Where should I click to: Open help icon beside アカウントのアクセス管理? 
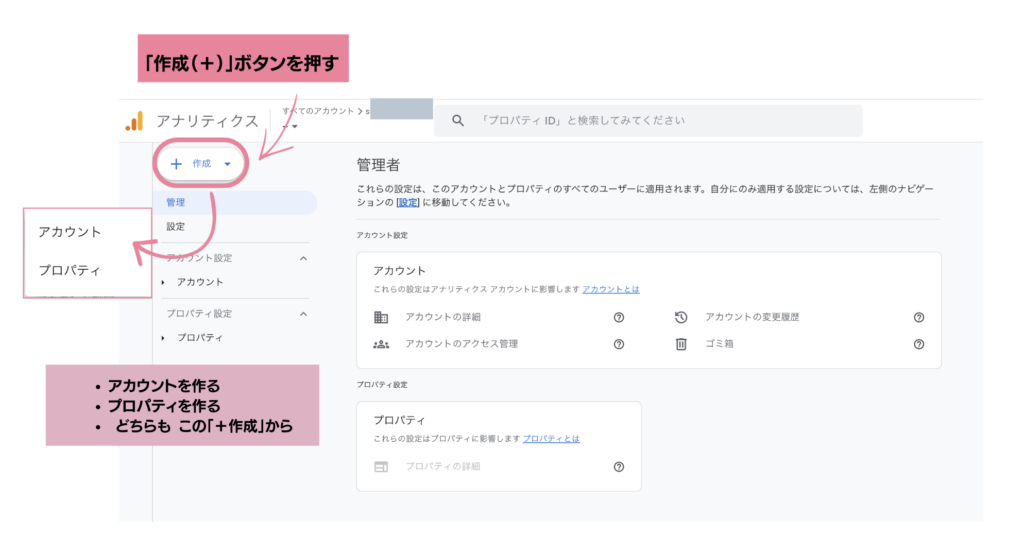(x=619, y=344)
